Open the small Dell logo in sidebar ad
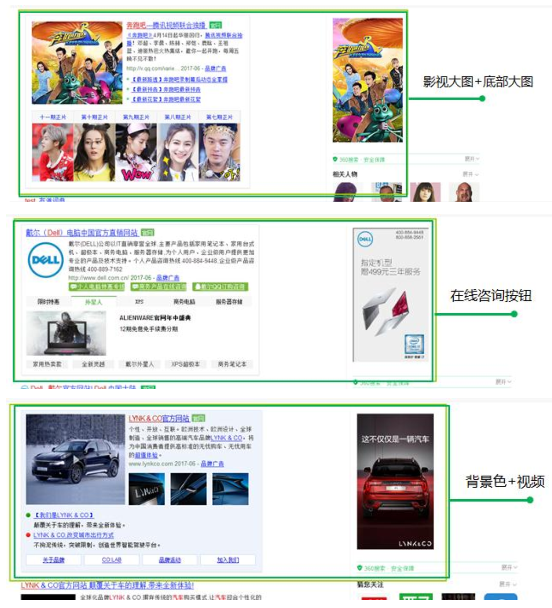This screenshot has height=608, width=552. tap(365, 239)
